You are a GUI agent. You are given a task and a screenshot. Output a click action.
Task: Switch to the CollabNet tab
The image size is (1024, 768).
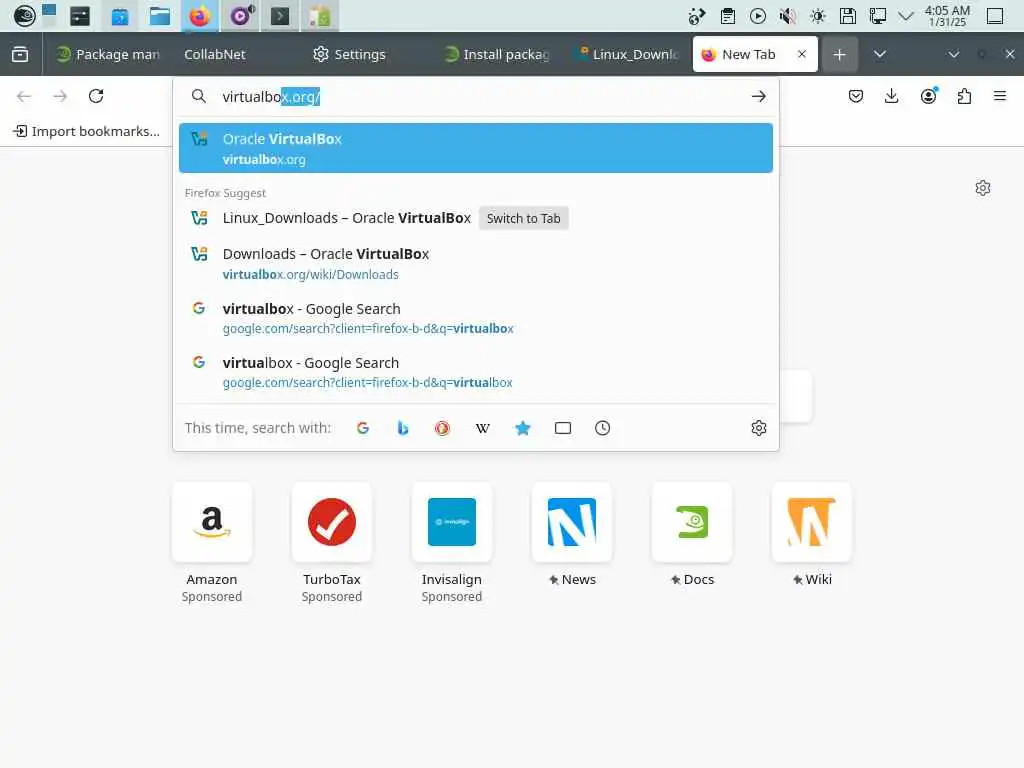[215, 54]
